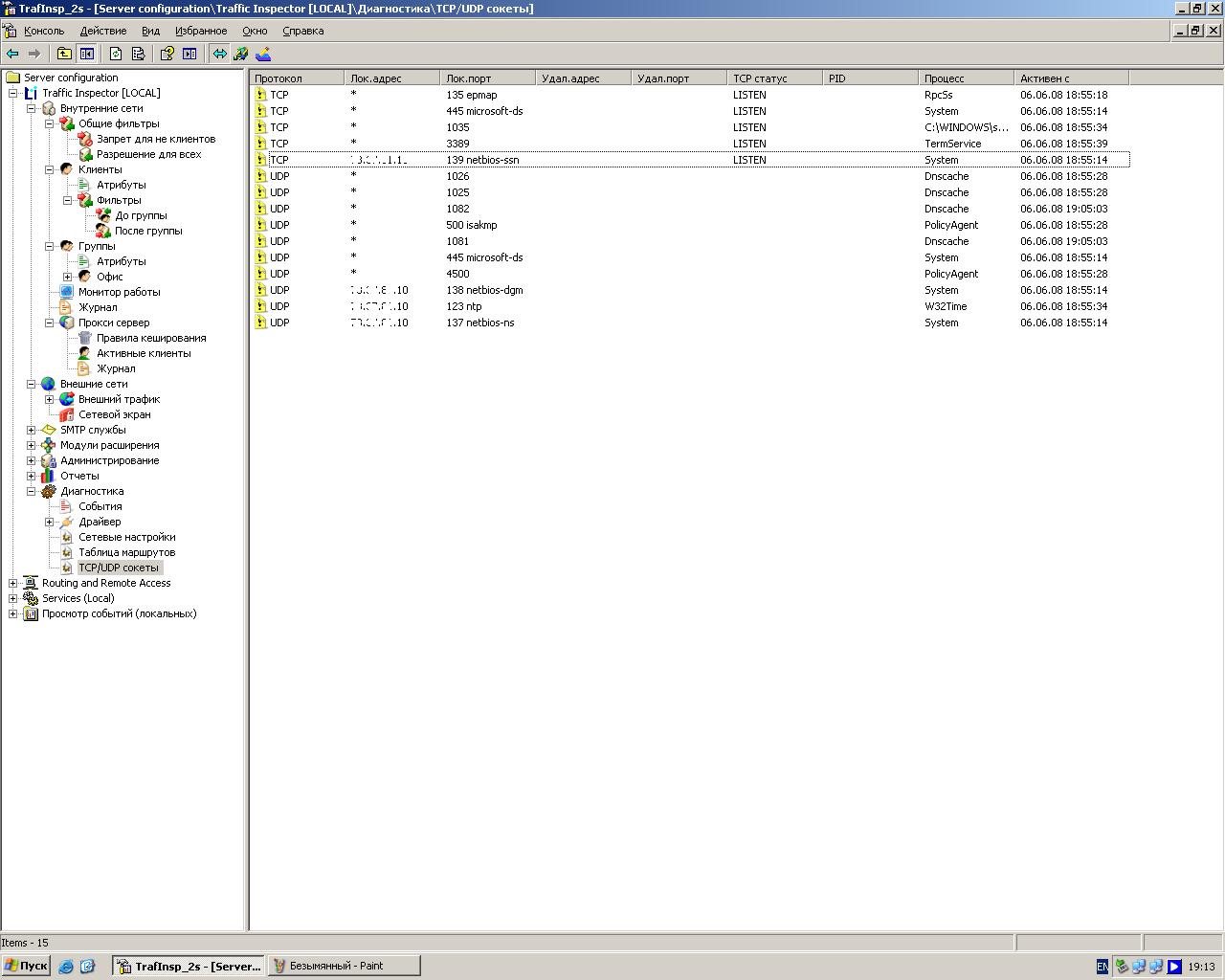Collapse the Общие фильтры node
This screenshot has width=1225, height=980.
(50, 123)
